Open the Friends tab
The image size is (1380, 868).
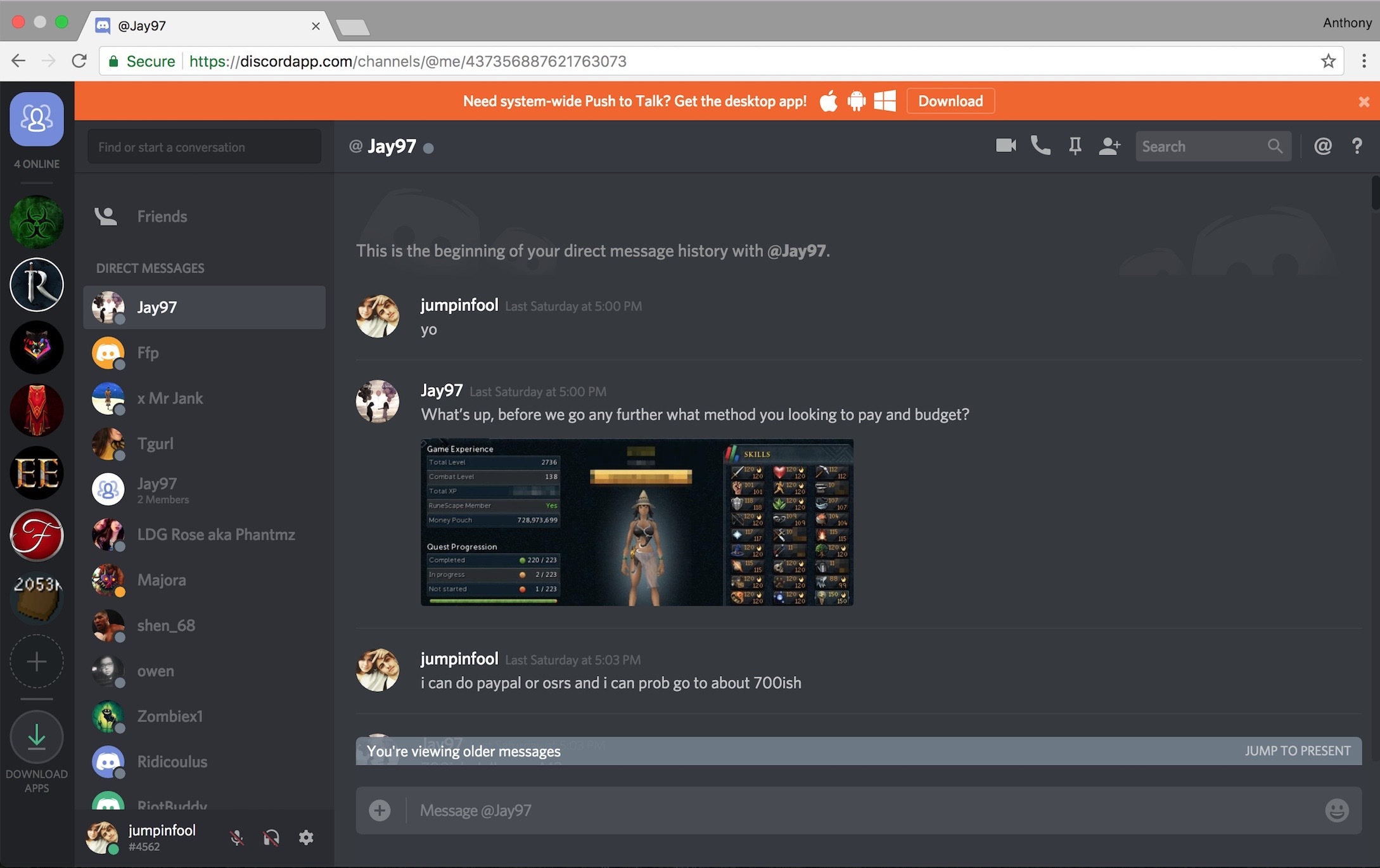pyautogui.click(x=162, y=217)
